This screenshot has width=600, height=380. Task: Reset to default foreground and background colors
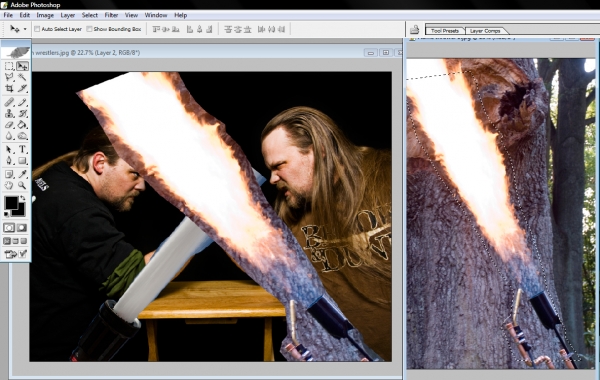click(x=7, y=214)
